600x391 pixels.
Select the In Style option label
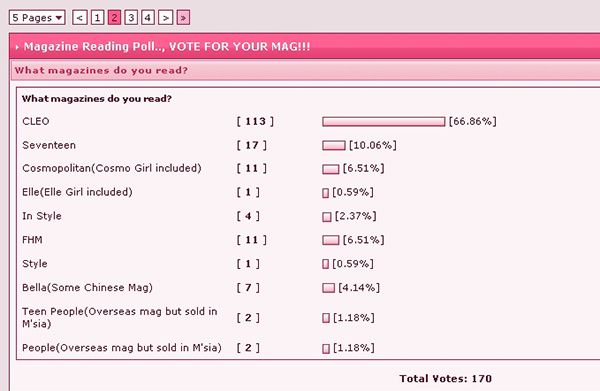coord(42,216)
